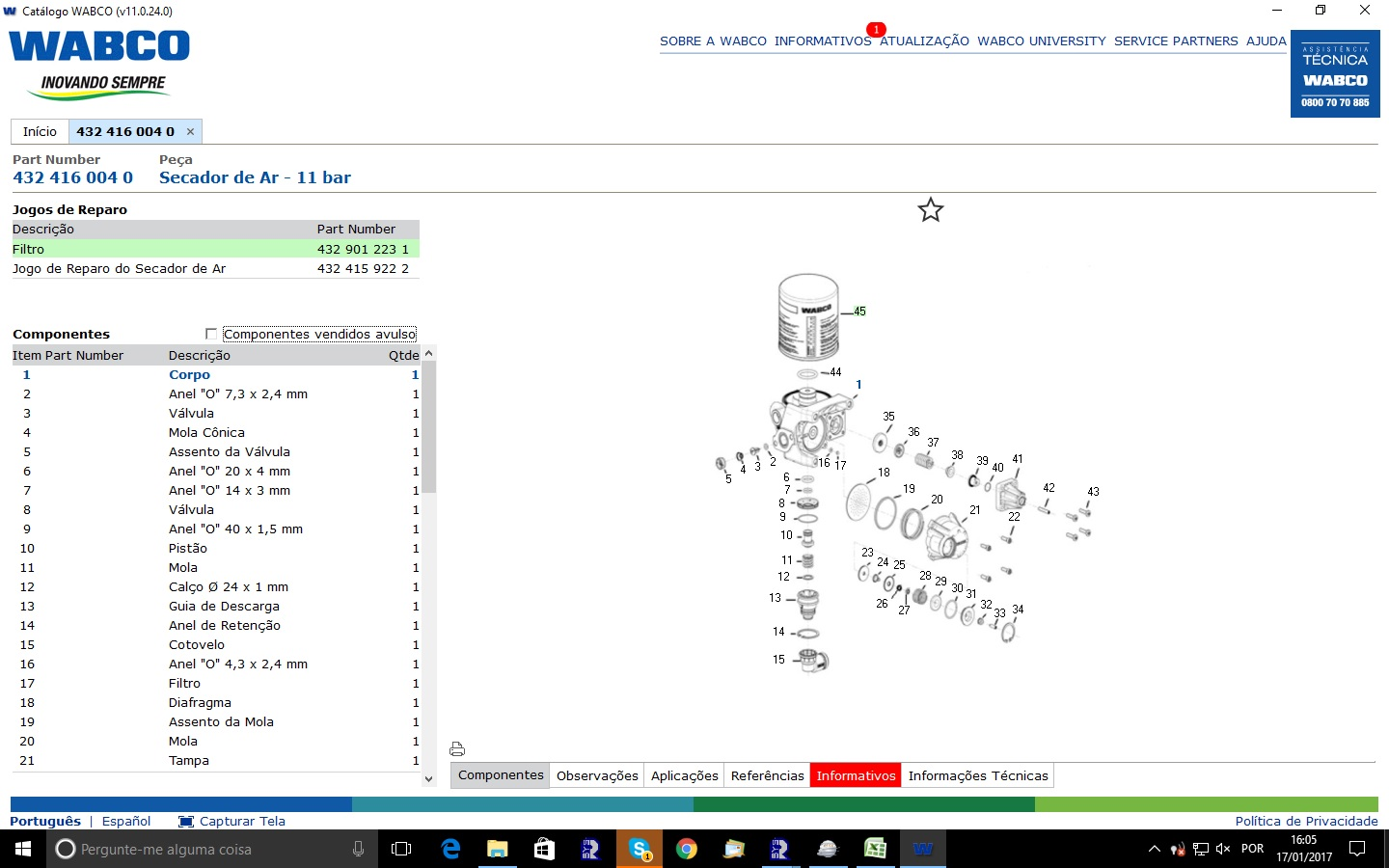The width and height of the screenshot is (1389, 868).
Task: Click the Capturar Tela screen capture icon
Action: pos(186,822)
